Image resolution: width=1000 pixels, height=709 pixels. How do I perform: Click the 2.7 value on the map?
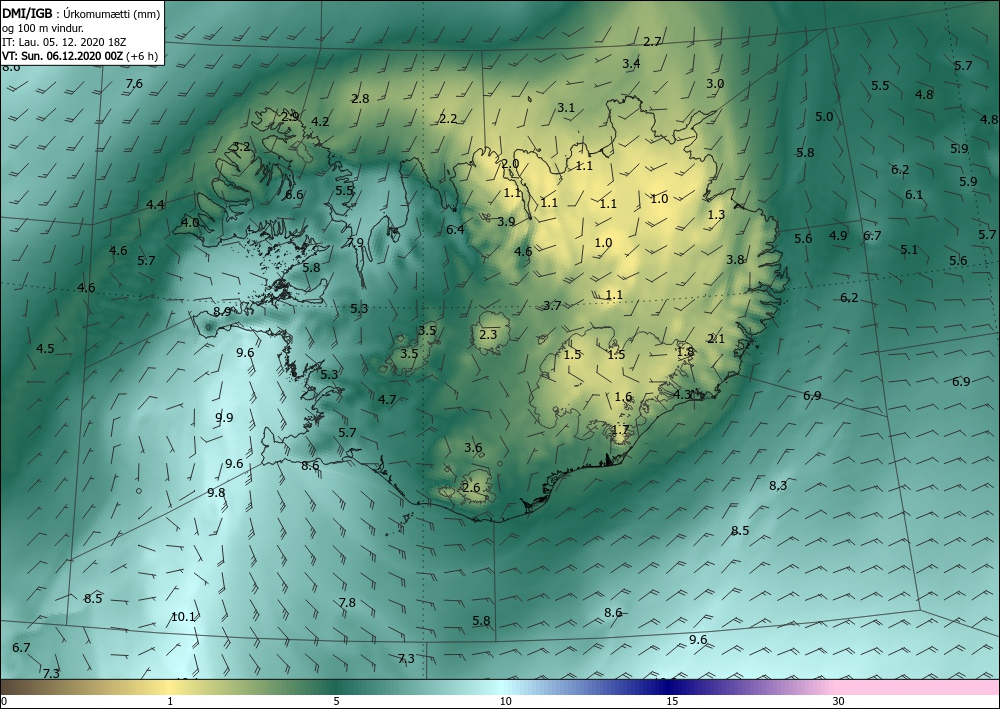coord(652,42)
